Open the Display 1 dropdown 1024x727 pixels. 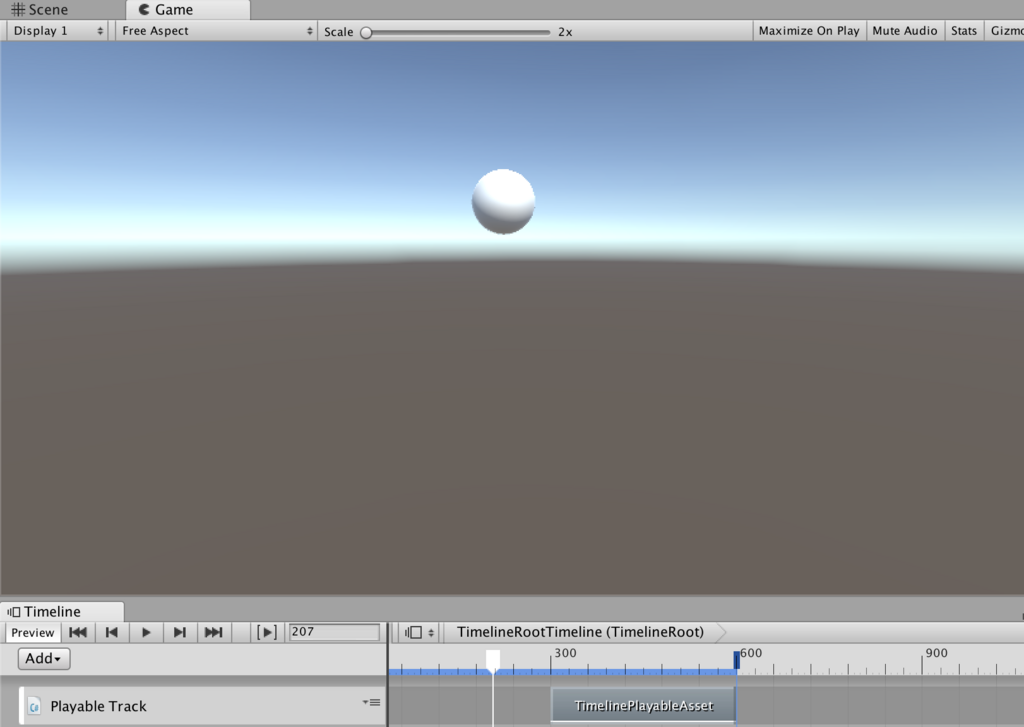click(x=57, y=31)
